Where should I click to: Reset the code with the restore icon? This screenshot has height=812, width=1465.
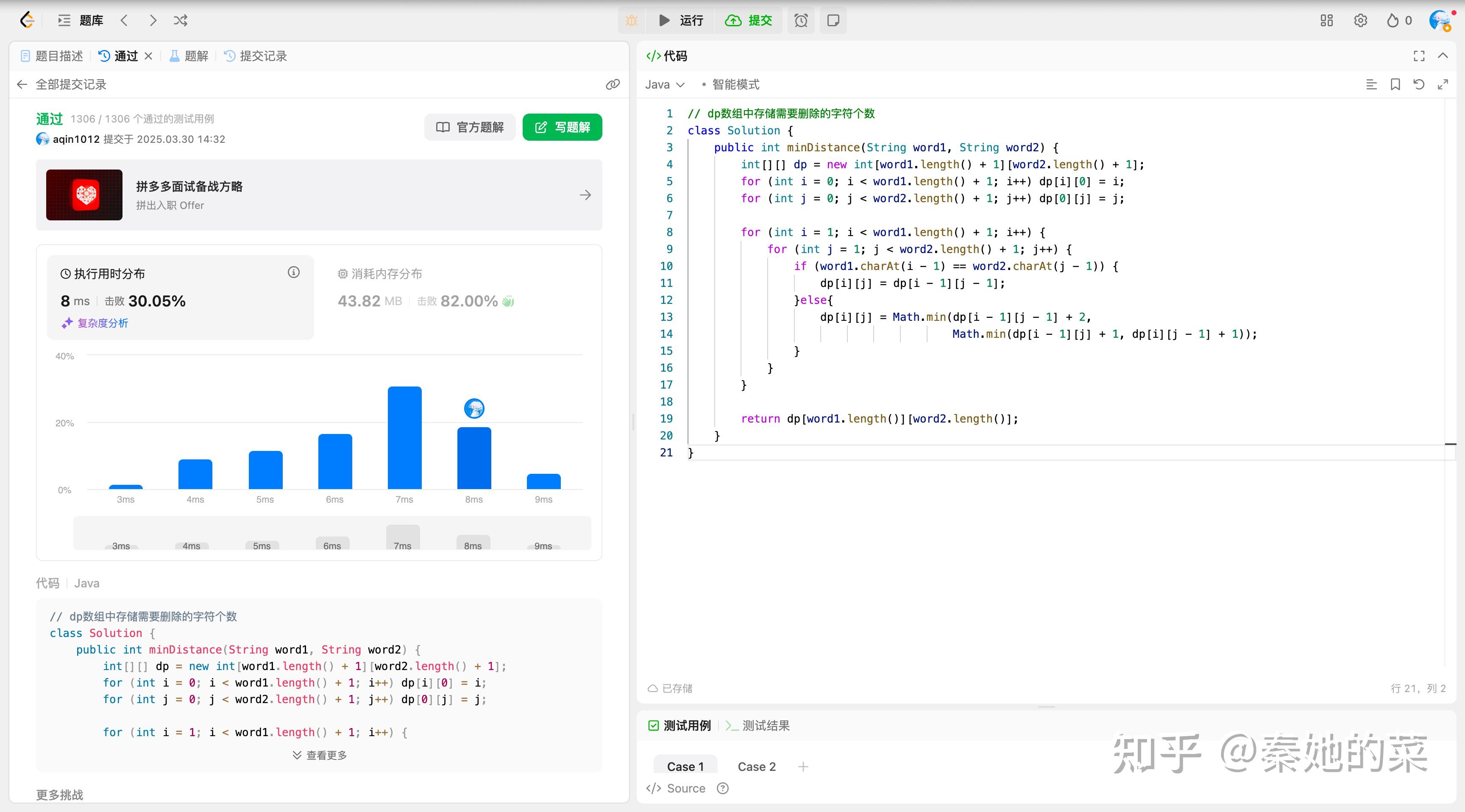(x=1418, y=84)
